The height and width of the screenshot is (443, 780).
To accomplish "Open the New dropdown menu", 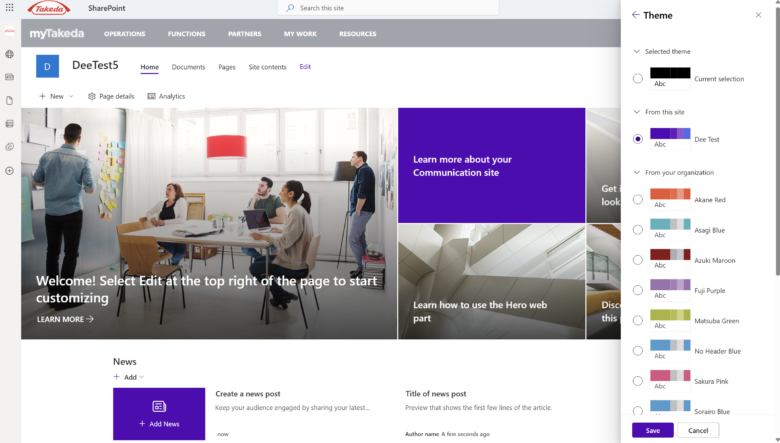I will tap(56, 96).
